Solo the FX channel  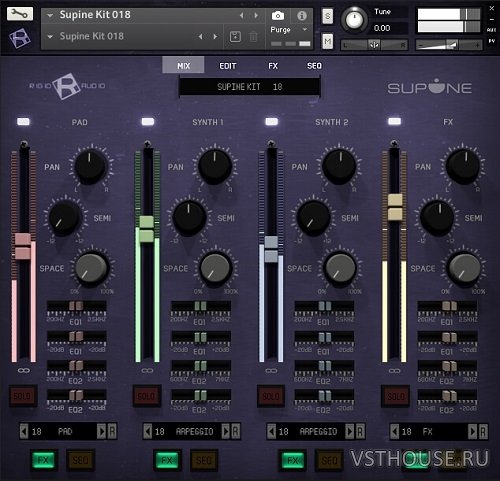click(x=395, y=396)
